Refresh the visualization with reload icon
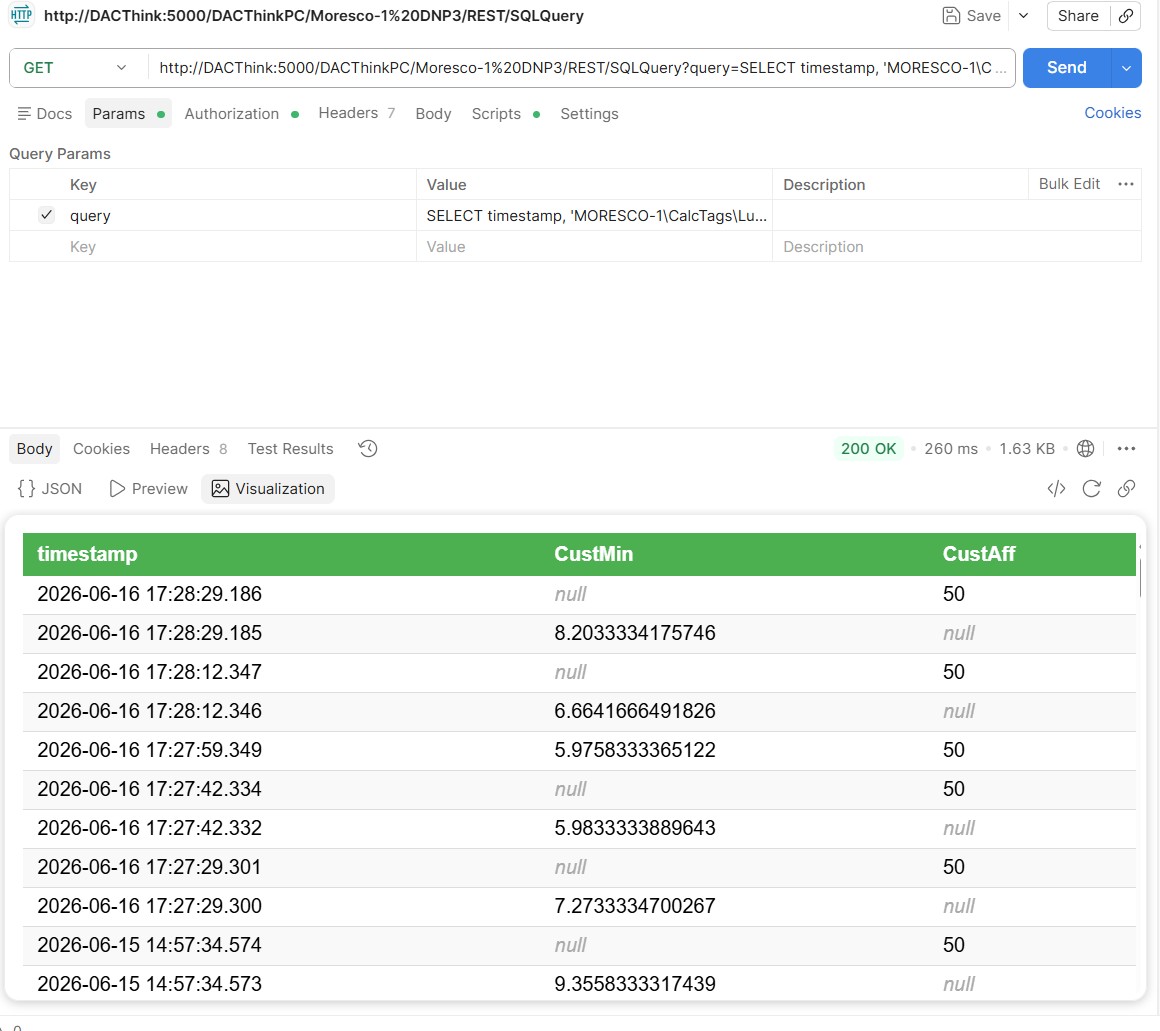 [1091, 489]
